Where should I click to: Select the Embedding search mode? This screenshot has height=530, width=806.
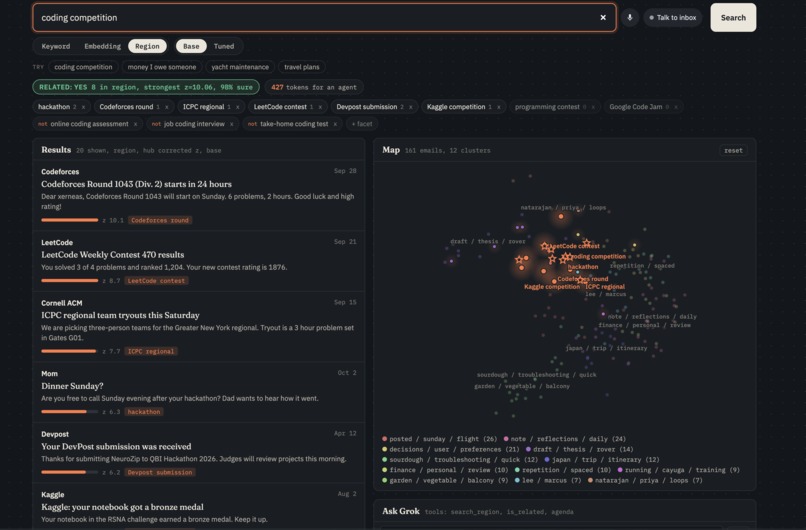(x=102, y=46)
